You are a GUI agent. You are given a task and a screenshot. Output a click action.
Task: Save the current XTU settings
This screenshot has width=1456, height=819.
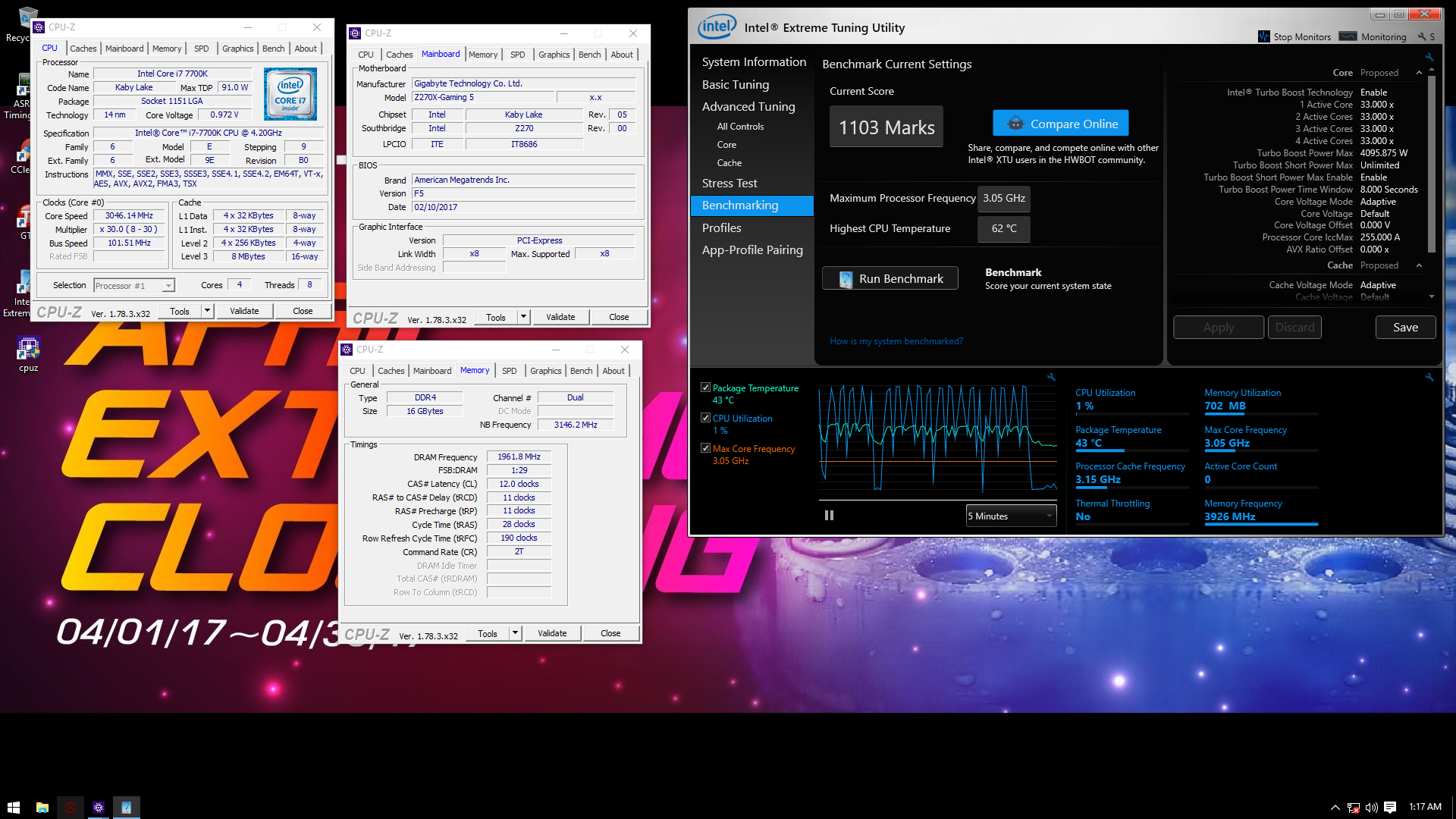tap(1405, 328)
